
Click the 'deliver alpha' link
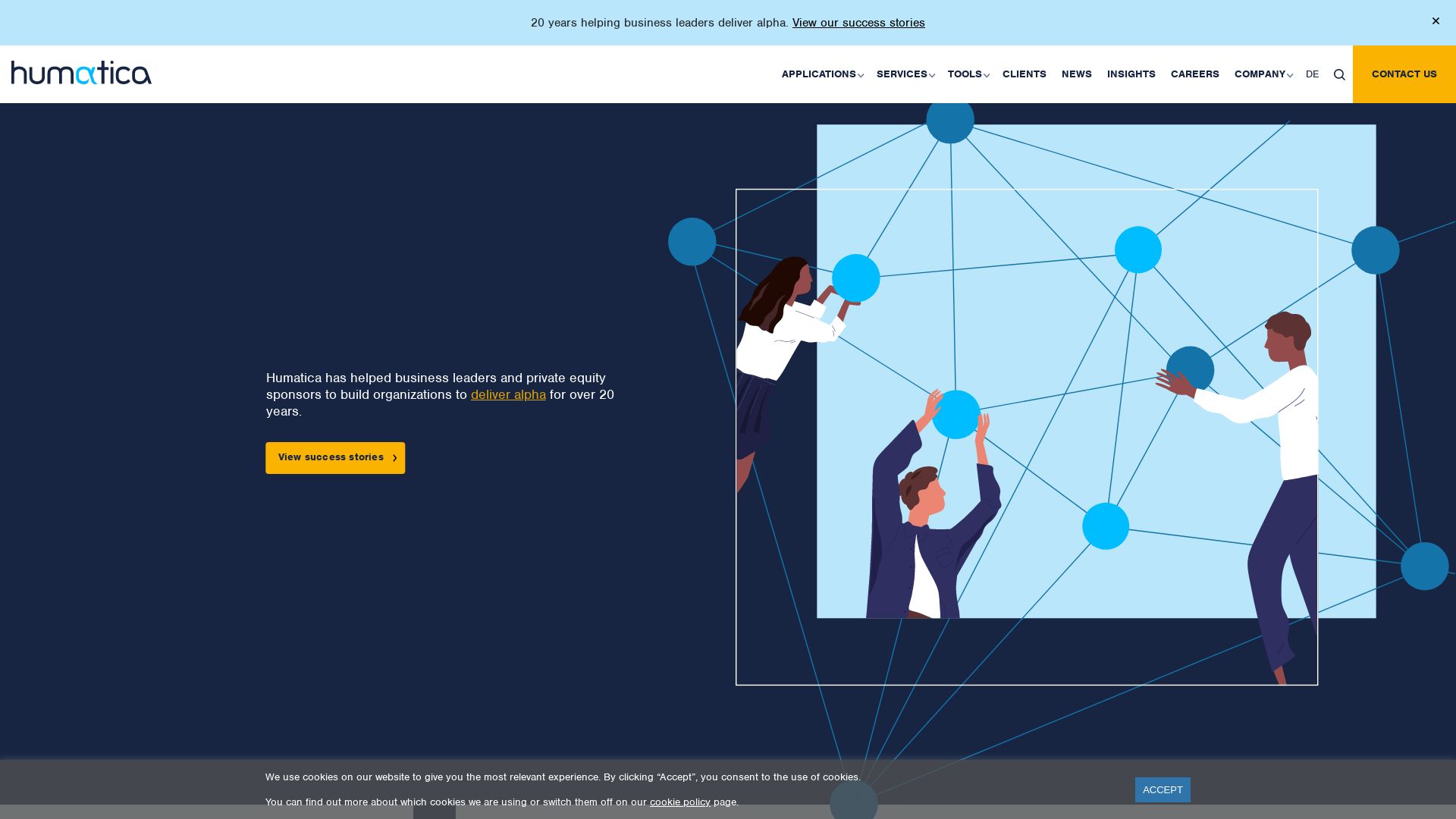pos(508,394)
